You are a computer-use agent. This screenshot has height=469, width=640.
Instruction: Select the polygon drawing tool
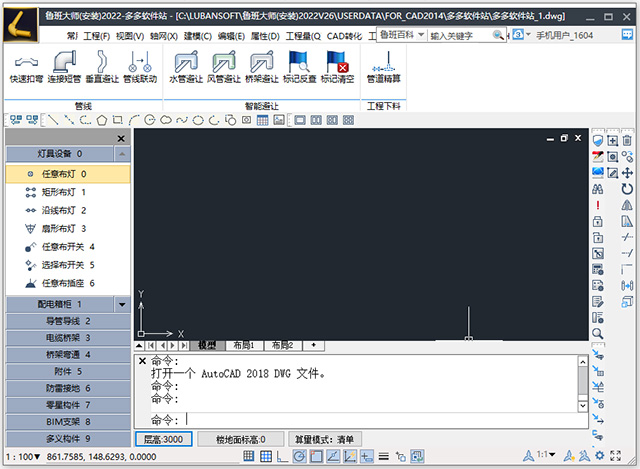tap(102, 120)
